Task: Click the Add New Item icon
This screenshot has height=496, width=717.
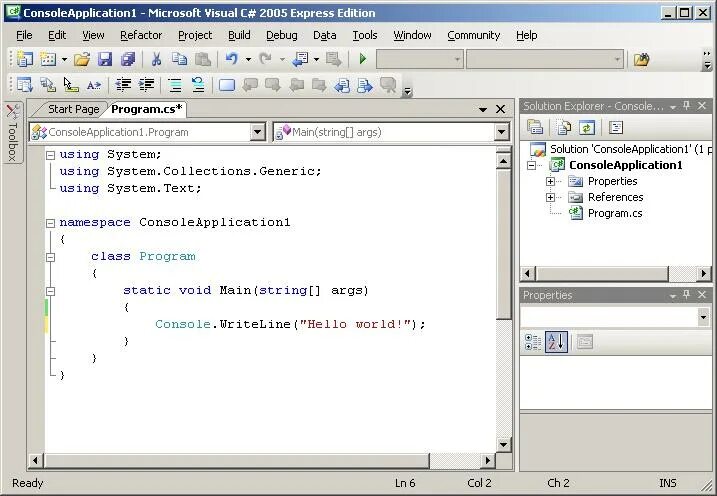Action: click(x=48, y=59)
